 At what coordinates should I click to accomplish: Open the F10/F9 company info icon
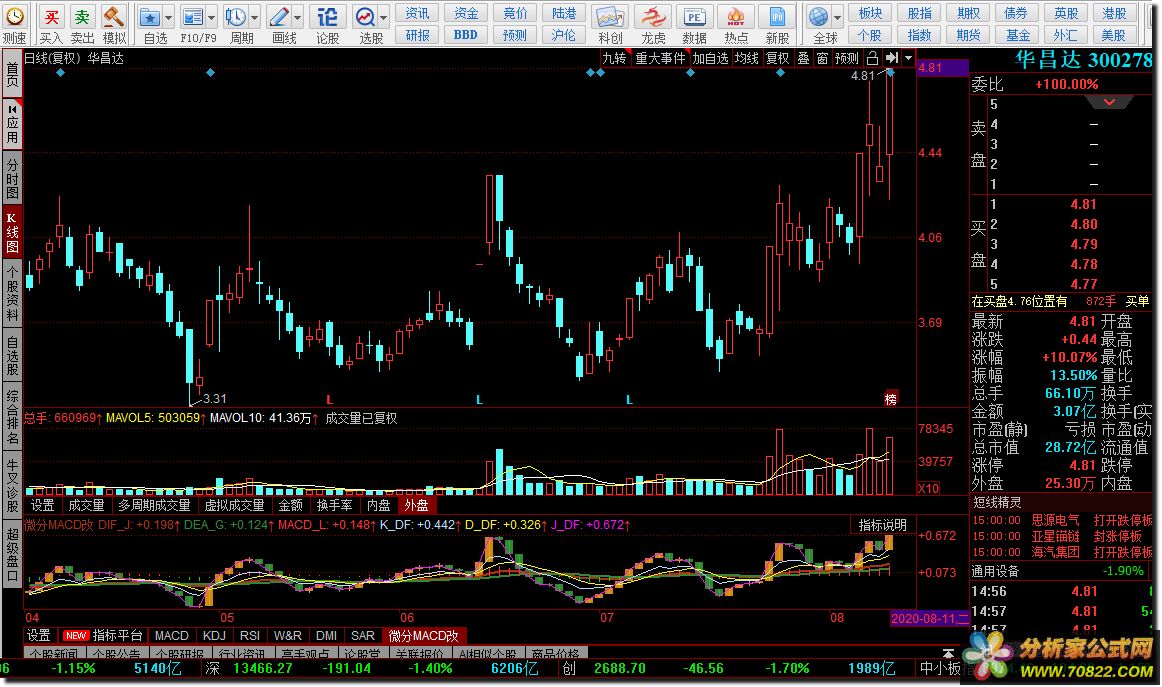pyautogui.click(x=193, y=16)
